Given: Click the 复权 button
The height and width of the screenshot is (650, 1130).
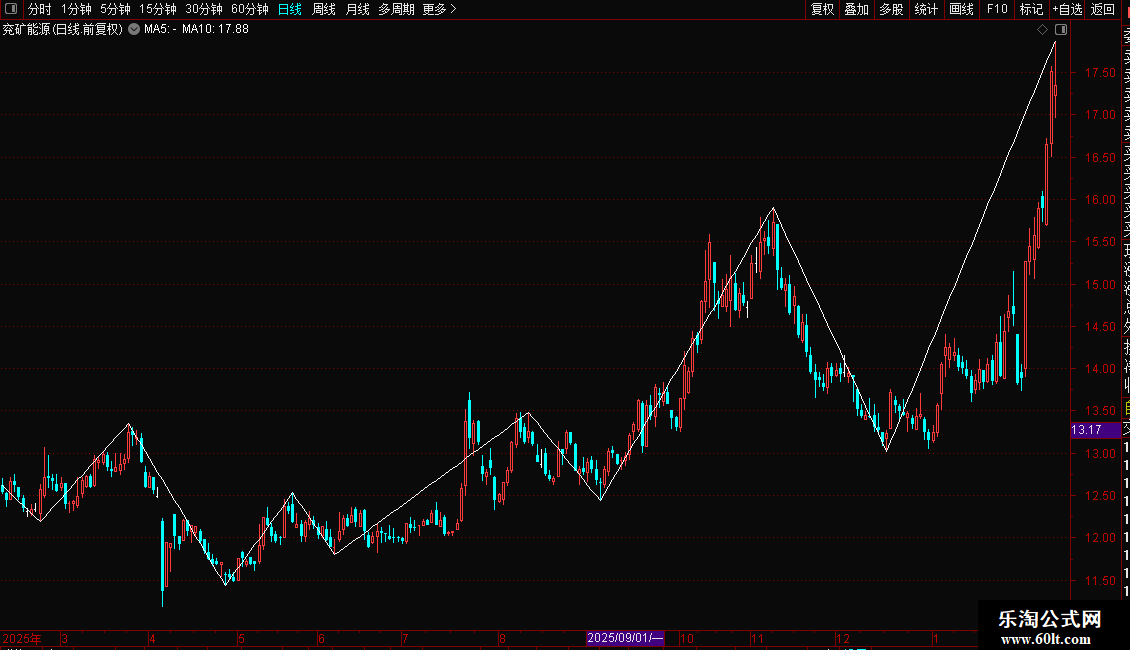Looking at the screenshot, I should pos(822,9).
